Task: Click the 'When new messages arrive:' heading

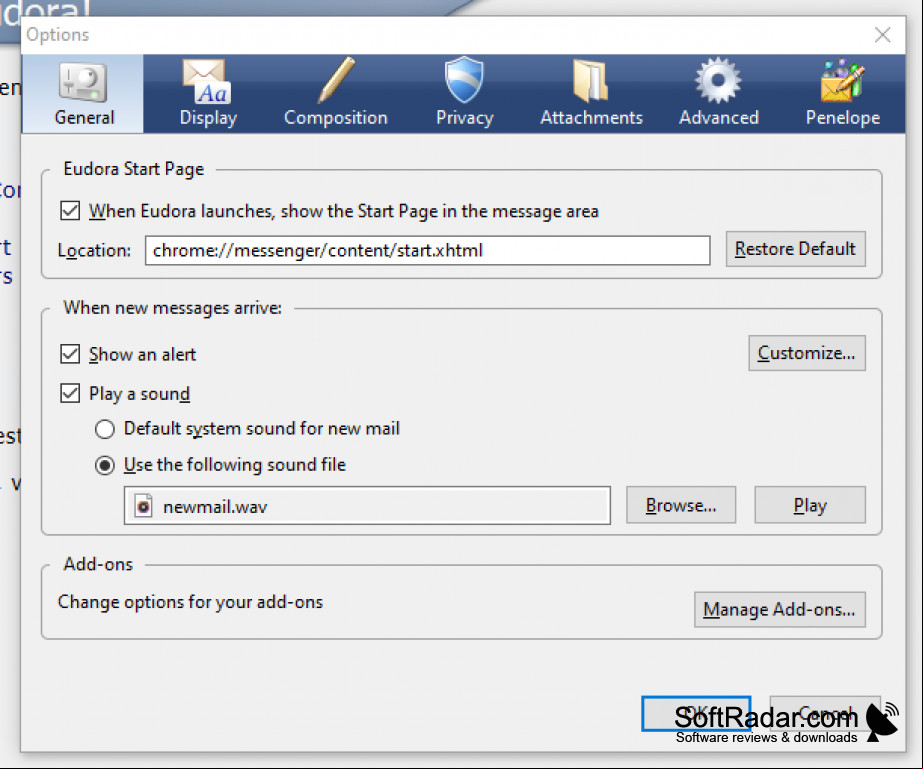Action: click(172, 307)
